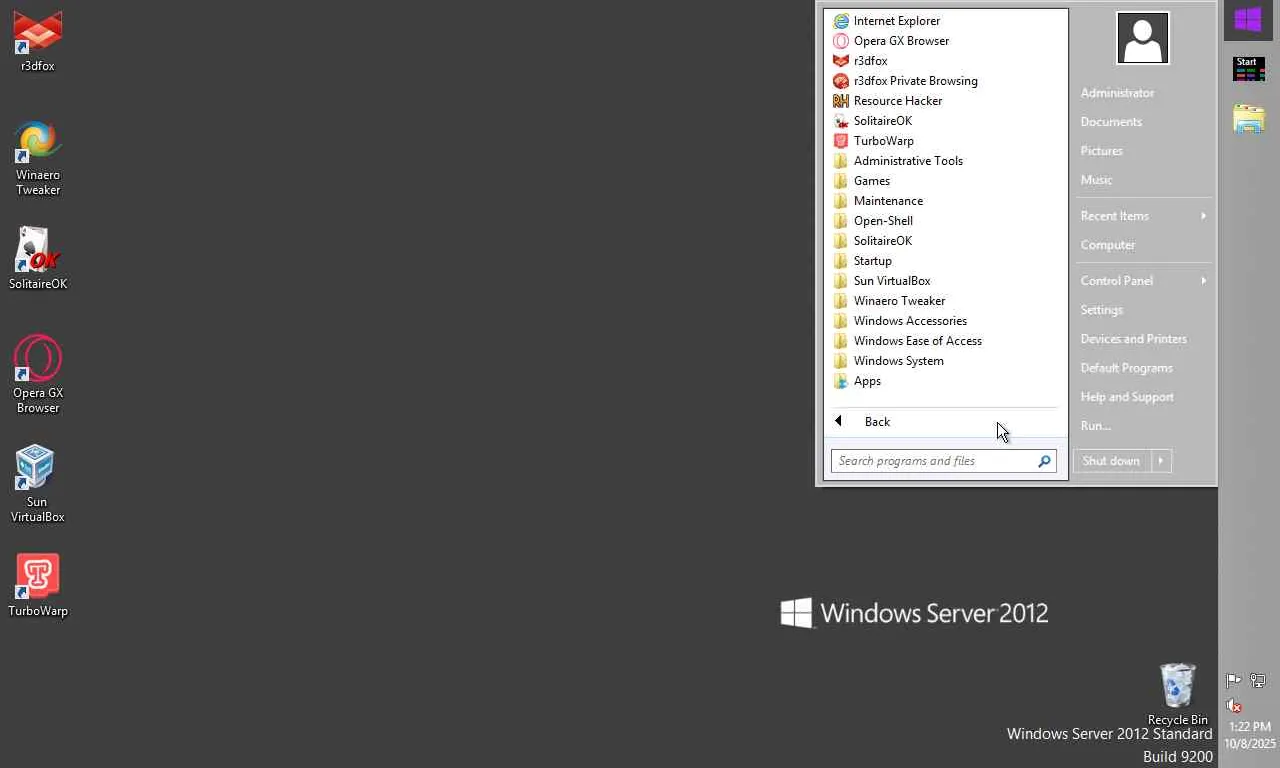Select the Opera GX Browser desktop shortcut
The image size is (1280, 768).
click(38, 373)
